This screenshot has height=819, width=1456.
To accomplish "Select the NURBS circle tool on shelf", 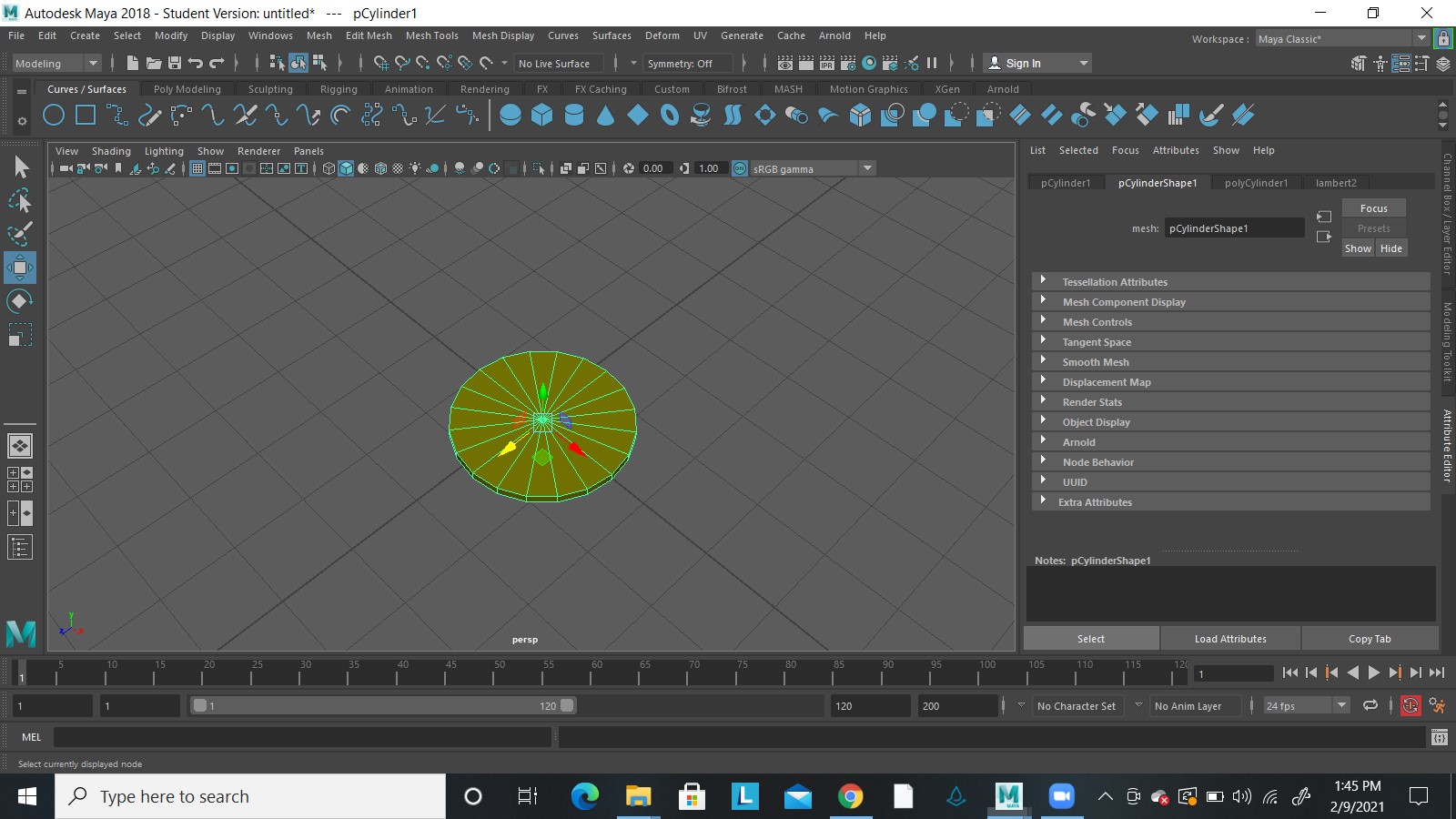I will pyautogui.click(x=54, y=115).
